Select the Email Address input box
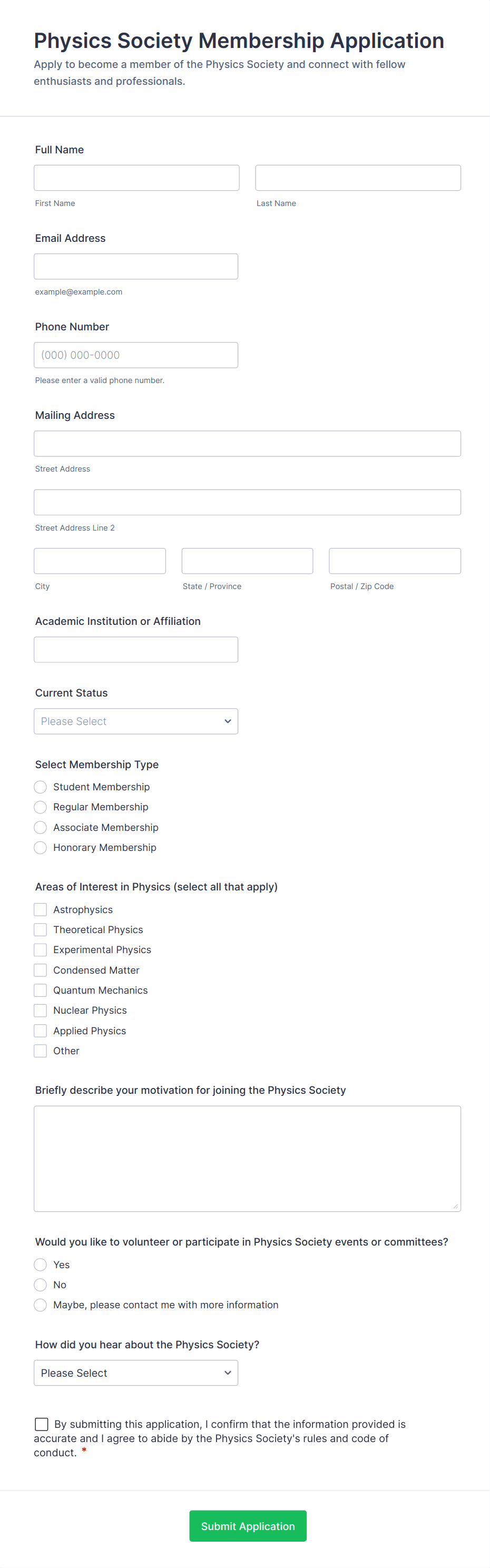The image size is (490, 1568). [136, 267]
